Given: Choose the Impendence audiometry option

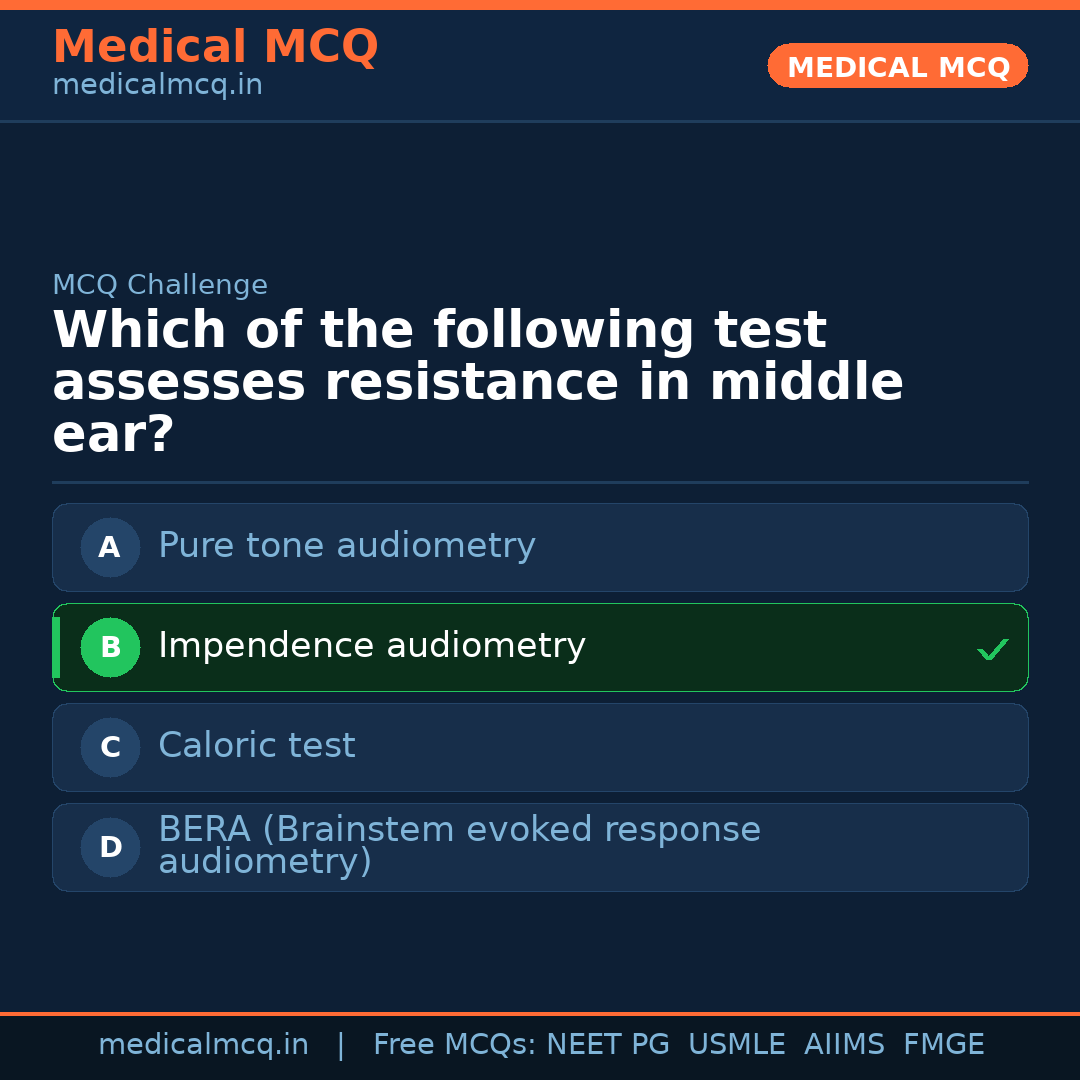Looking at the screenshot, I should click(x=372, y=646).
